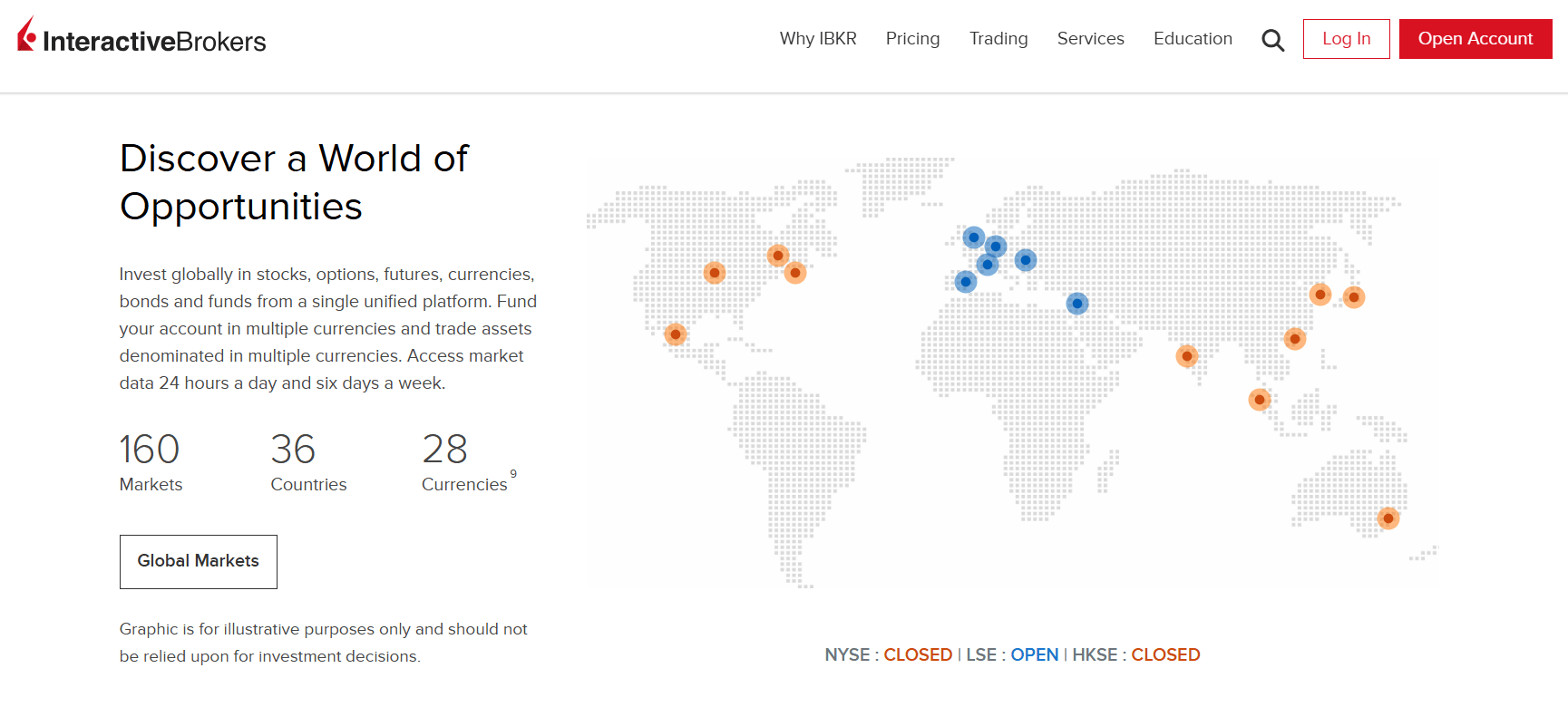Click the 'NYSE : CLOSED' status text
1568x707 pixels.
(x=889, y=654)
